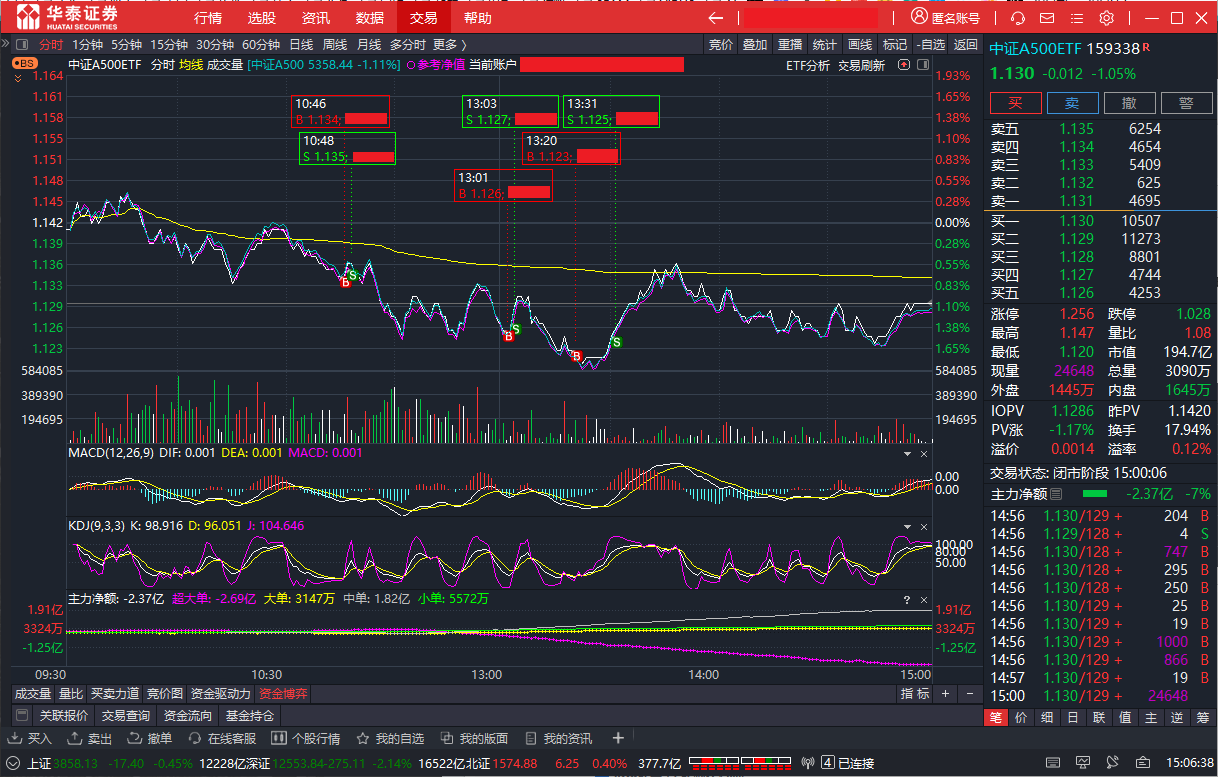Open the KDJ panel dropdown arrow
This screenshot has height=777, width=1218.
tap(907, 525)
